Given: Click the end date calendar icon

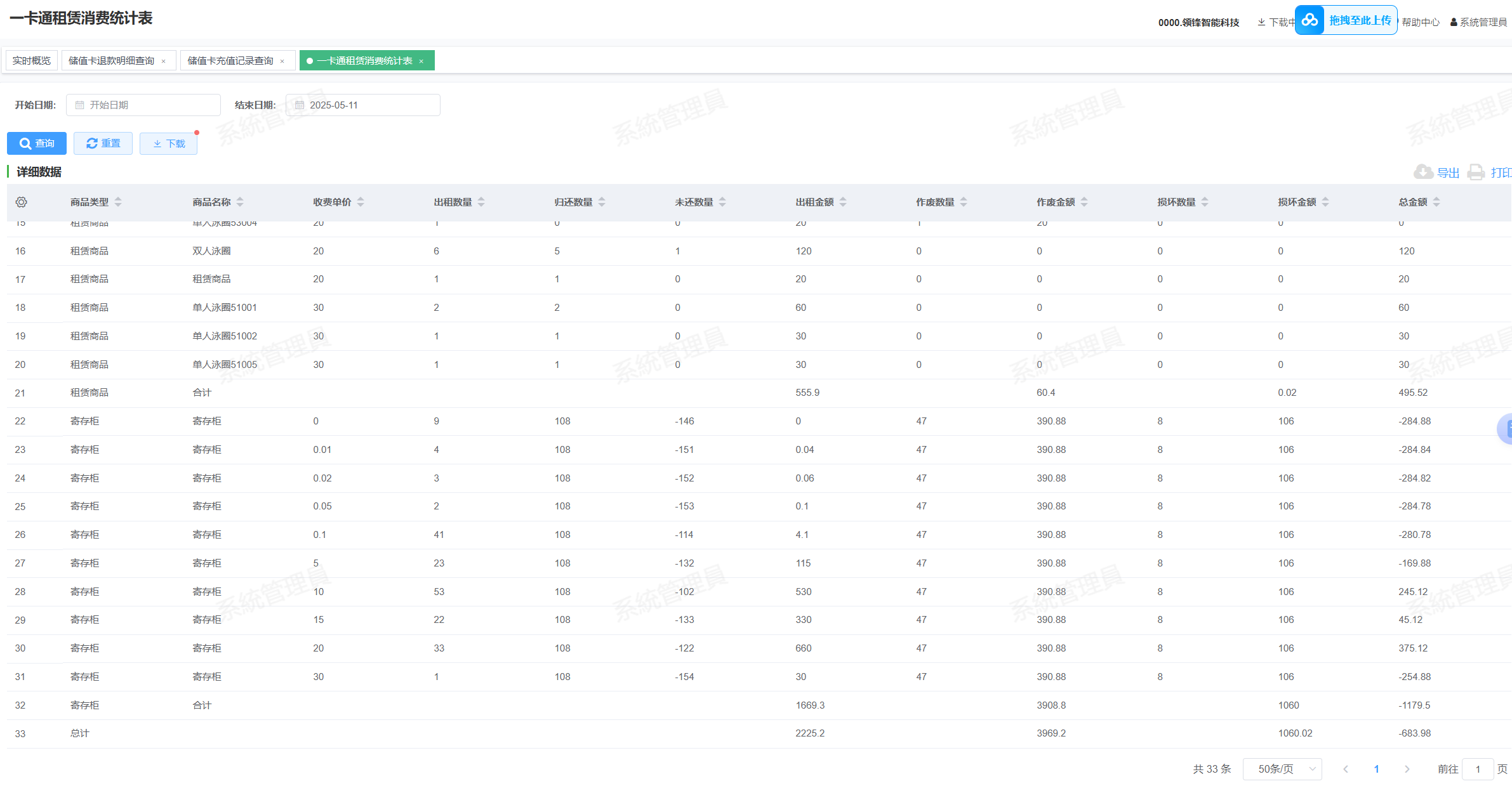Looking at the screenshot, I should pos(300,105).
